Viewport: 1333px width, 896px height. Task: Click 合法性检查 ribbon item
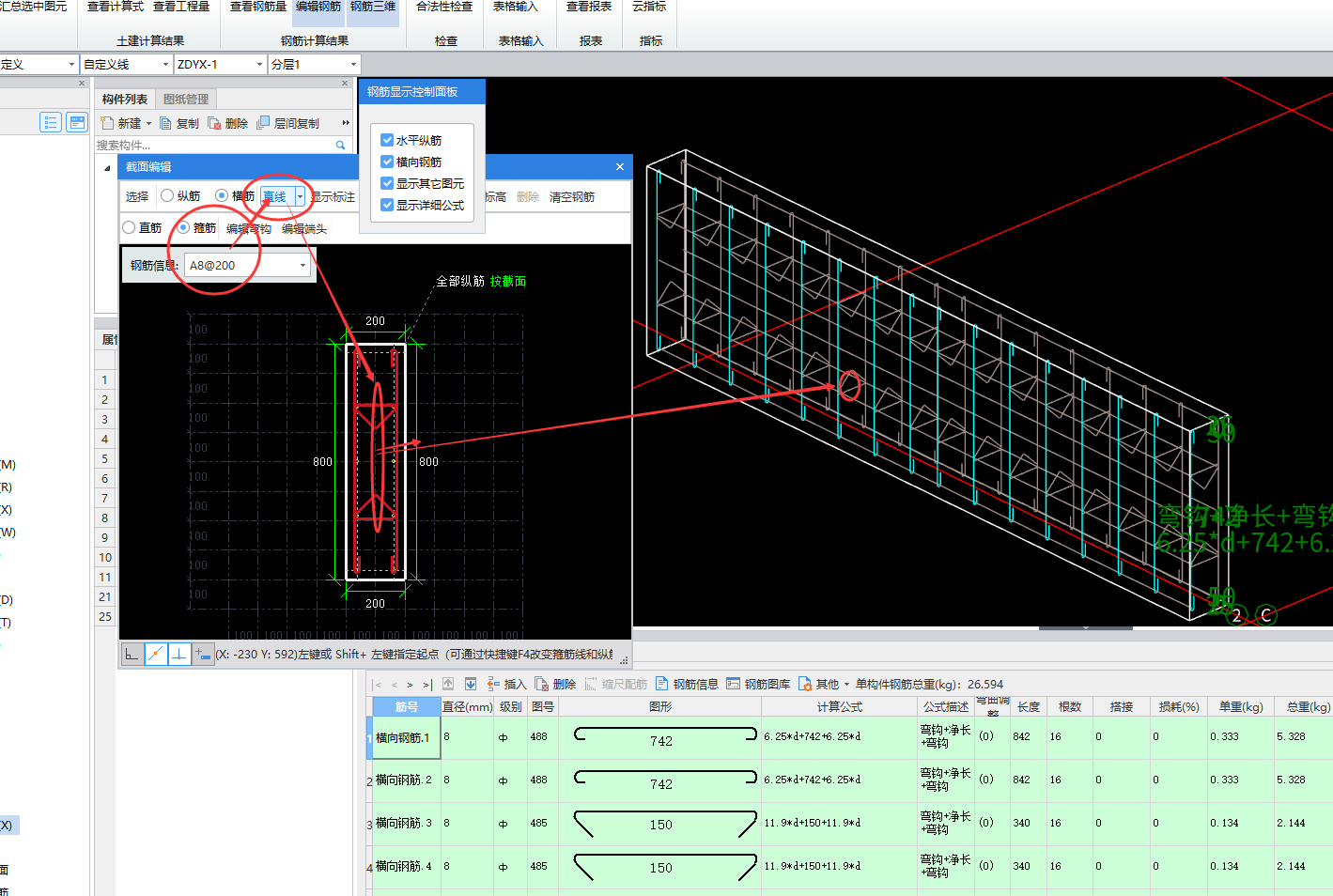pyautogui.click(x=444, y=7)
